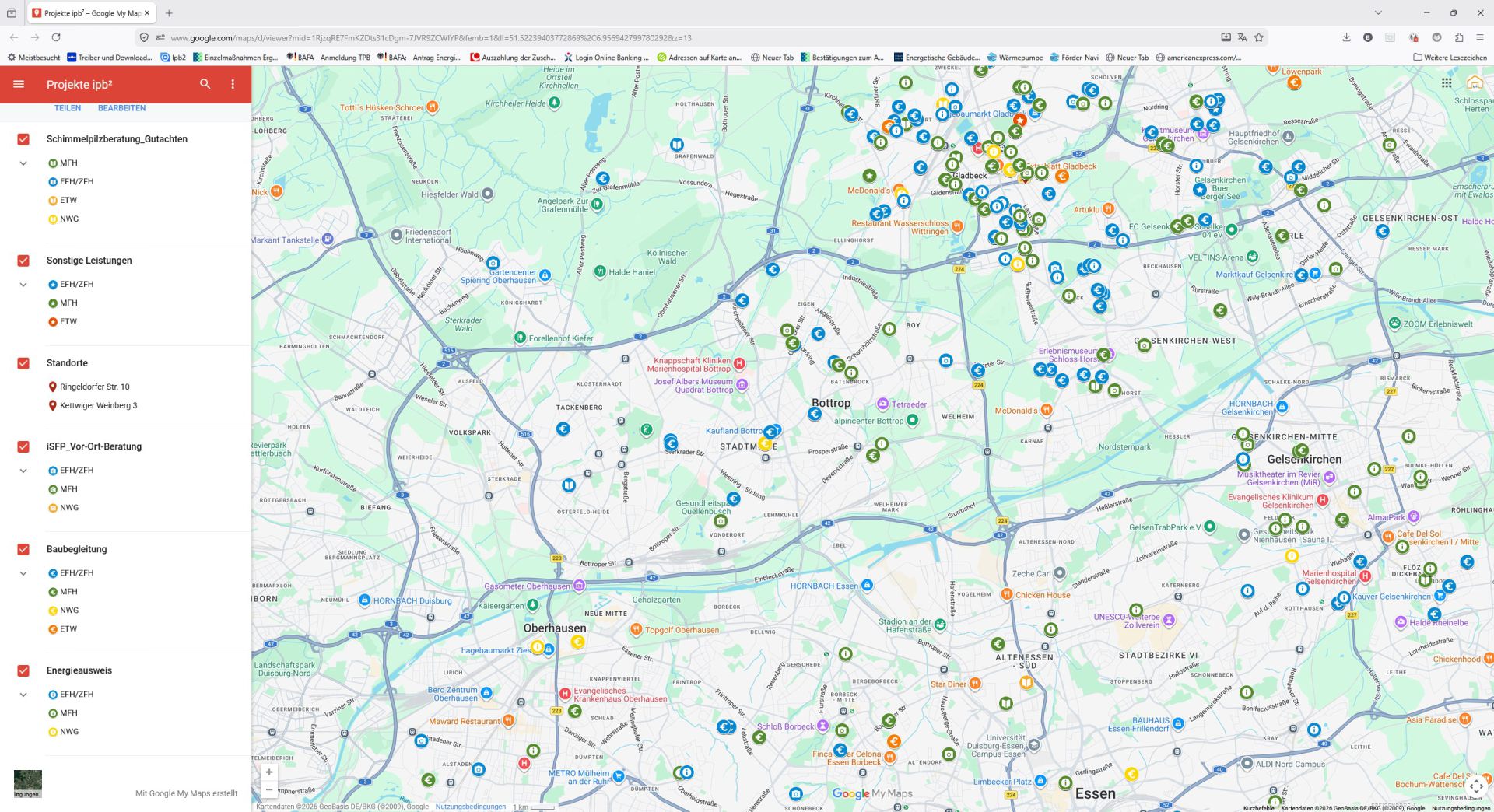Open the browser tab list dropdown arrow

[1378, 12]
